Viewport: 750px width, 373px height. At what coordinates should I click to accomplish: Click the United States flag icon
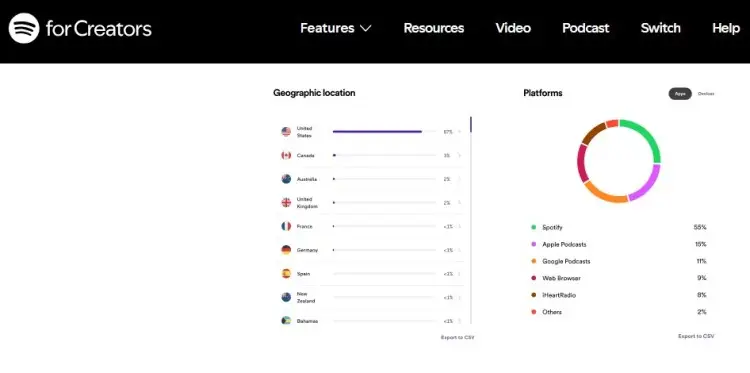pyautogui.click(x=286, y=132)
